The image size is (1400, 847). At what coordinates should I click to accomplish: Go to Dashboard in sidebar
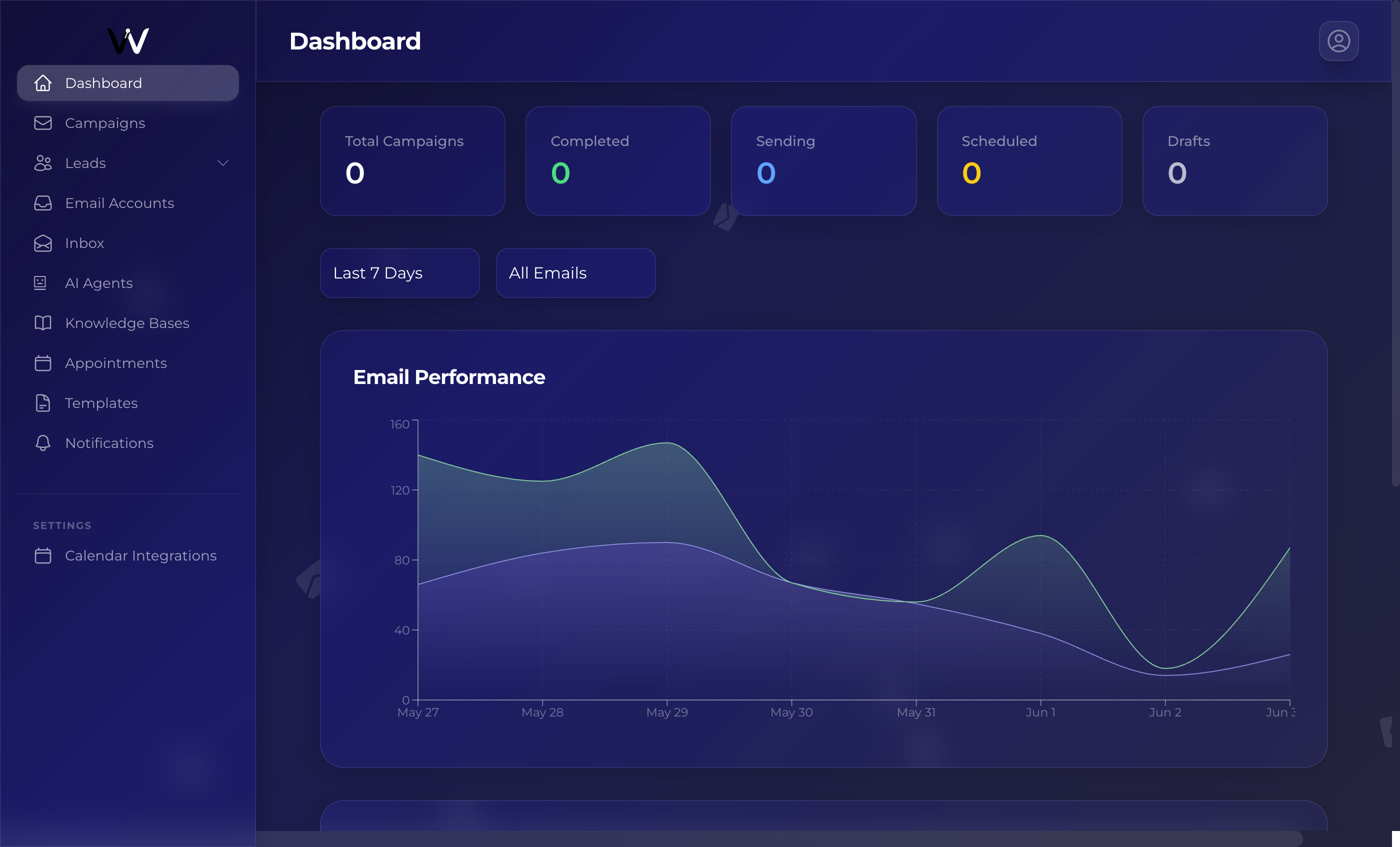[128, 83]
